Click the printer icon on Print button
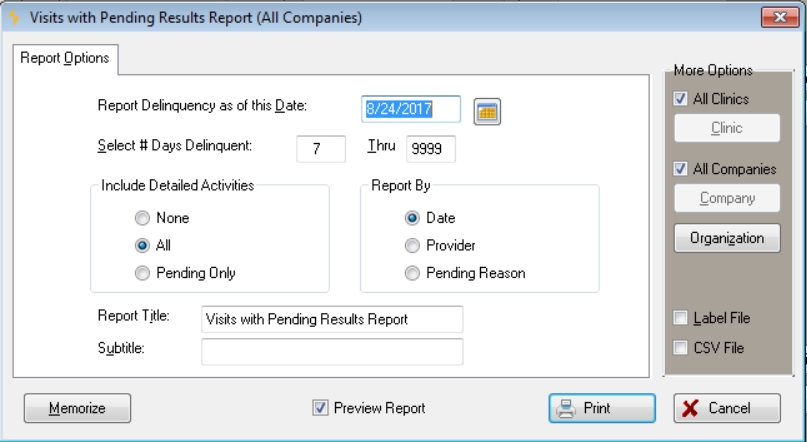 pyautogui.click(x=566, y=409)
